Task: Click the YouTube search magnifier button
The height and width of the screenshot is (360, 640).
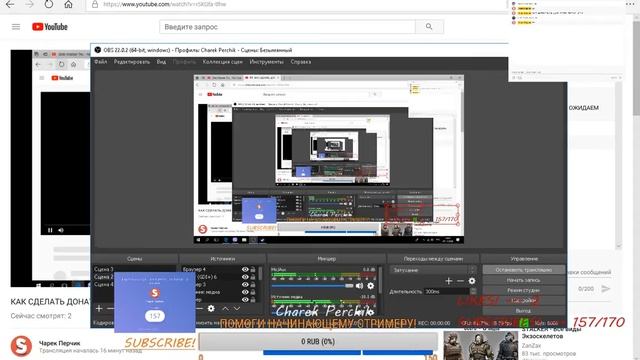Action: tap(429, 27)
